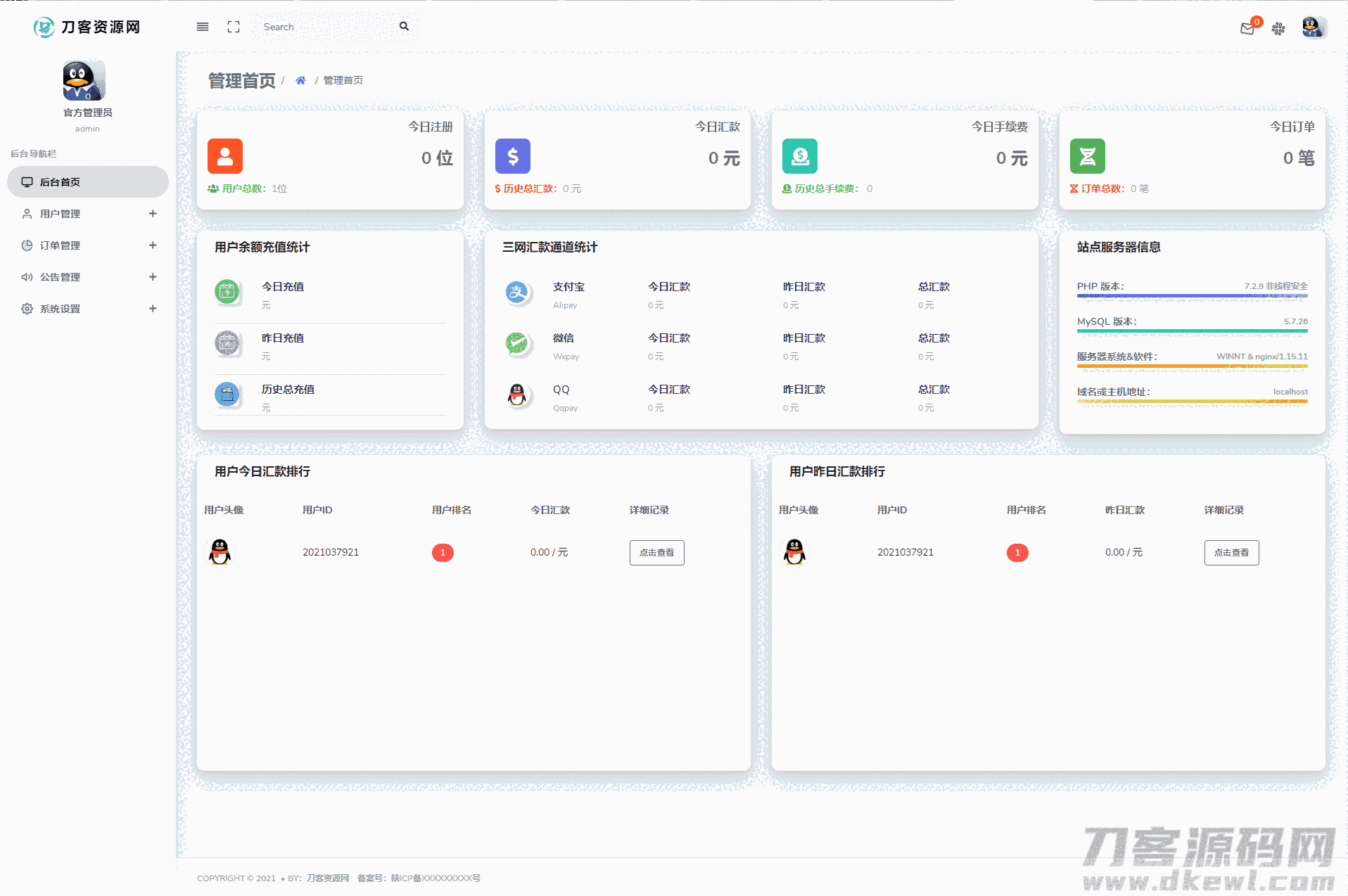Click the 昨日汇款 column header in ranking table

1125,510
